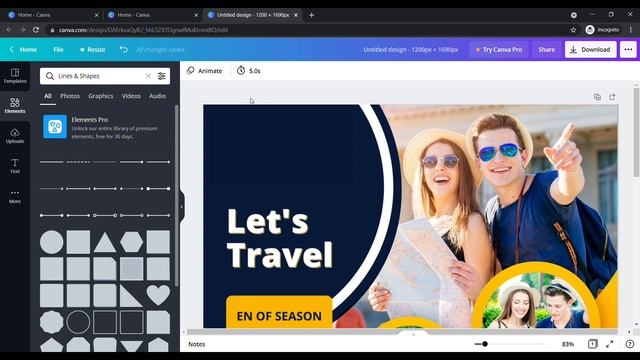640x360 pixels.
Task: Open the Chrome three-dot menu
Action: (631, 30)
